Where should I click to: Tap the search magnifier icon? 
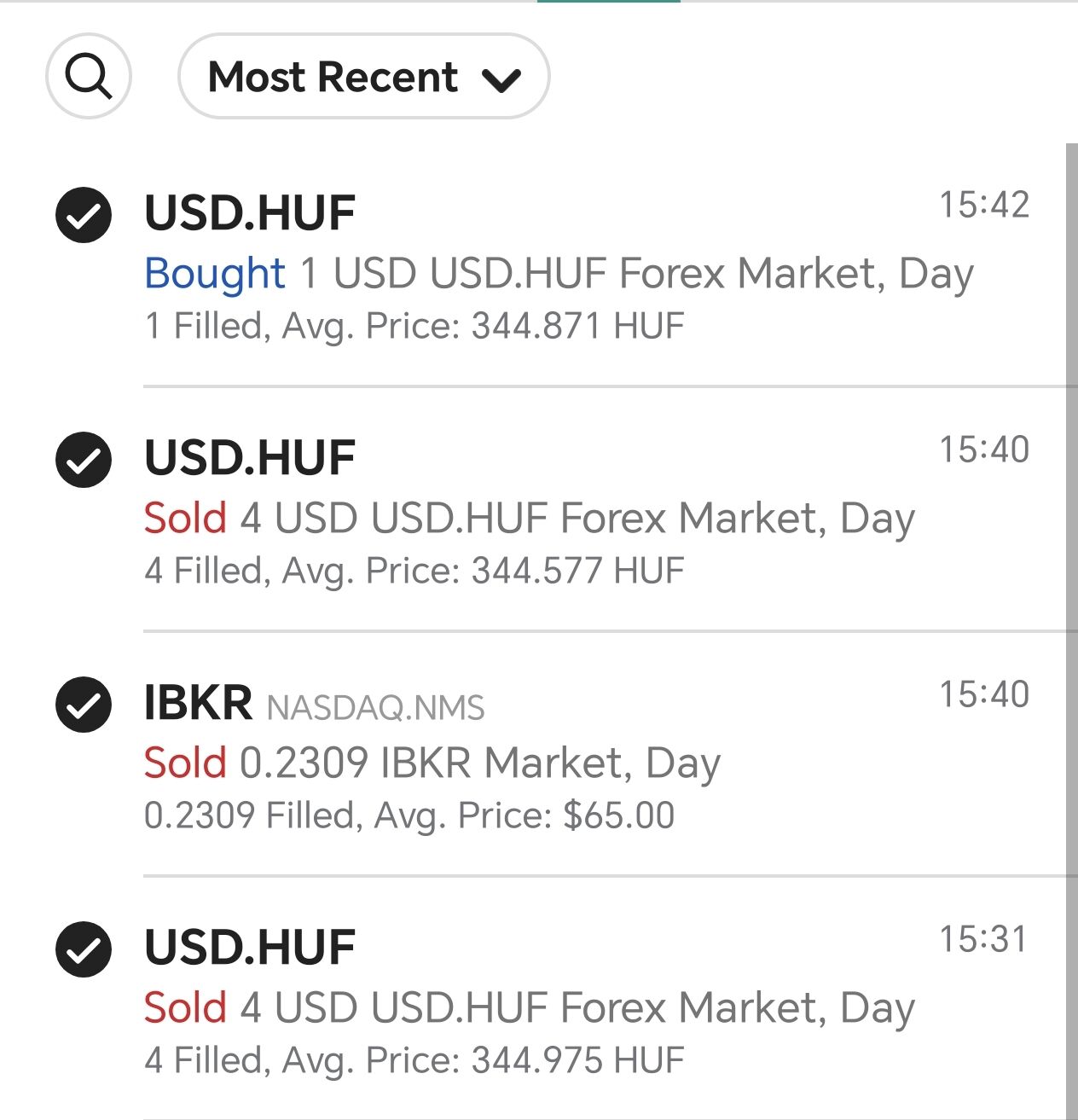tap(88, 76)
